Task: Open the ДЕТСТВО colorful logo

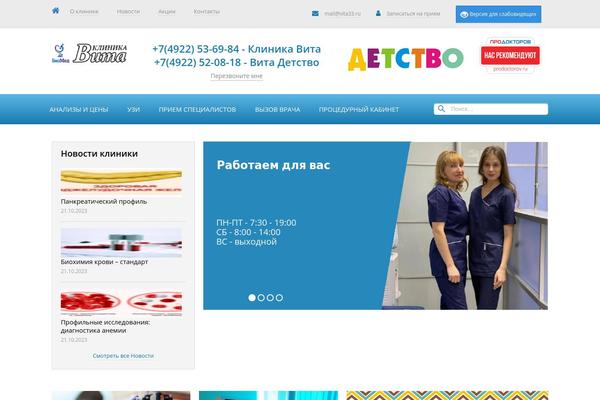Action: click(x=405, y=59)
